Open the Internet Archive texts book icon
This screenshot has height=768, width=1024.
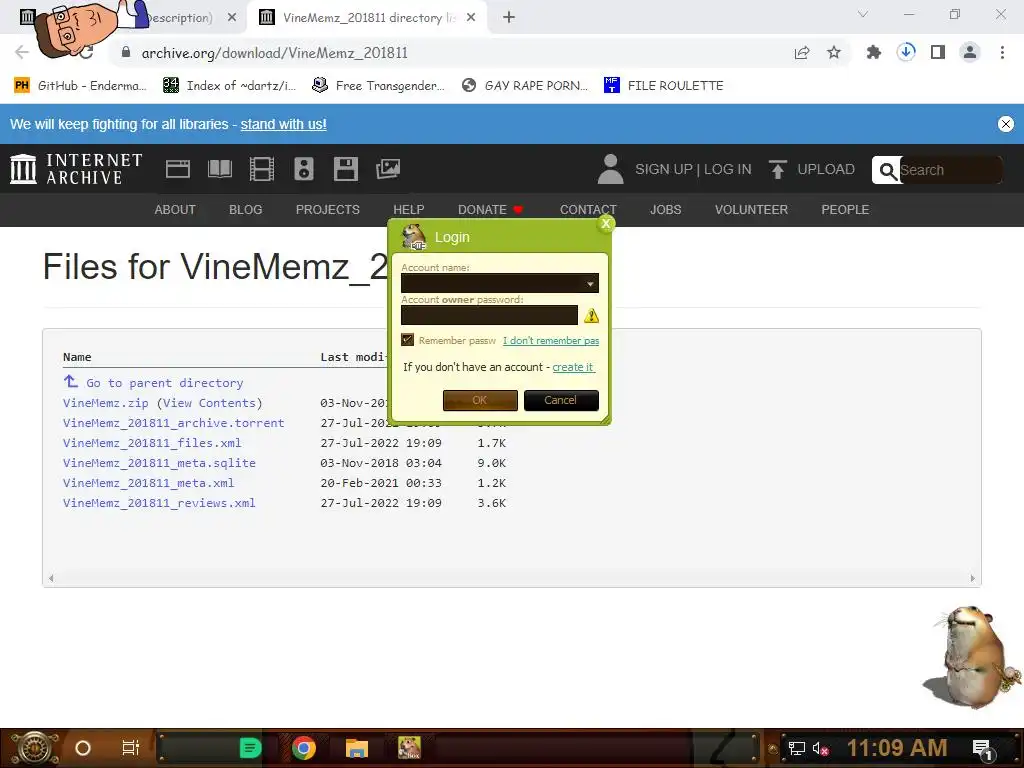219,169
